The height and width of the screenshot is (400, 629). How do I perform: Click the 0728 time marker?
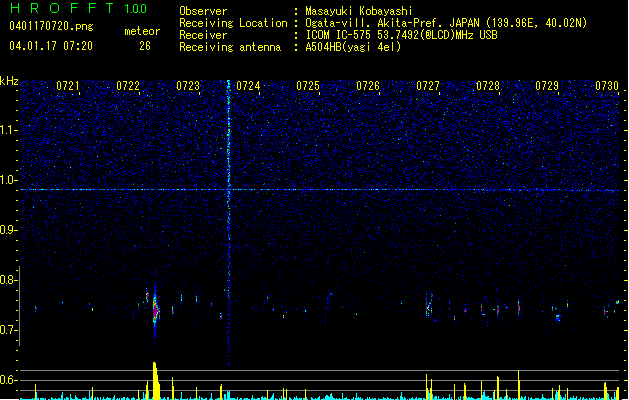click(x=488, y=86)
